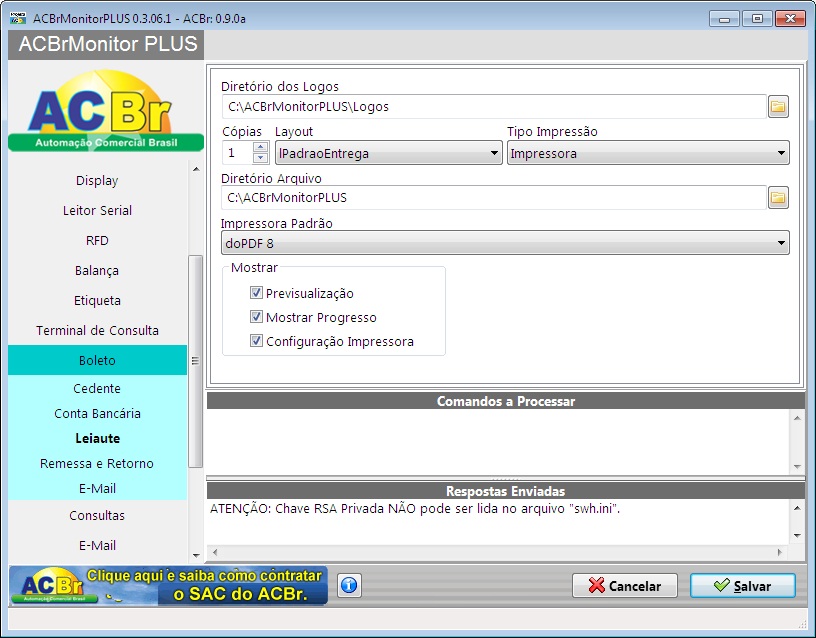The image size is (816, 638).
Task: Click the sidebar scrollbar thumb
Action: (x=196, y=361)
